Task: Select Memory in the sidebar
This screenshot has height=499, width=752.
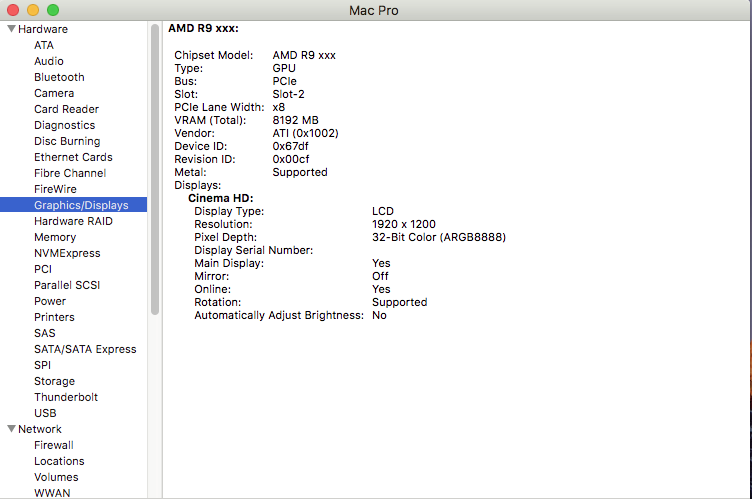Action: [55, 237]
